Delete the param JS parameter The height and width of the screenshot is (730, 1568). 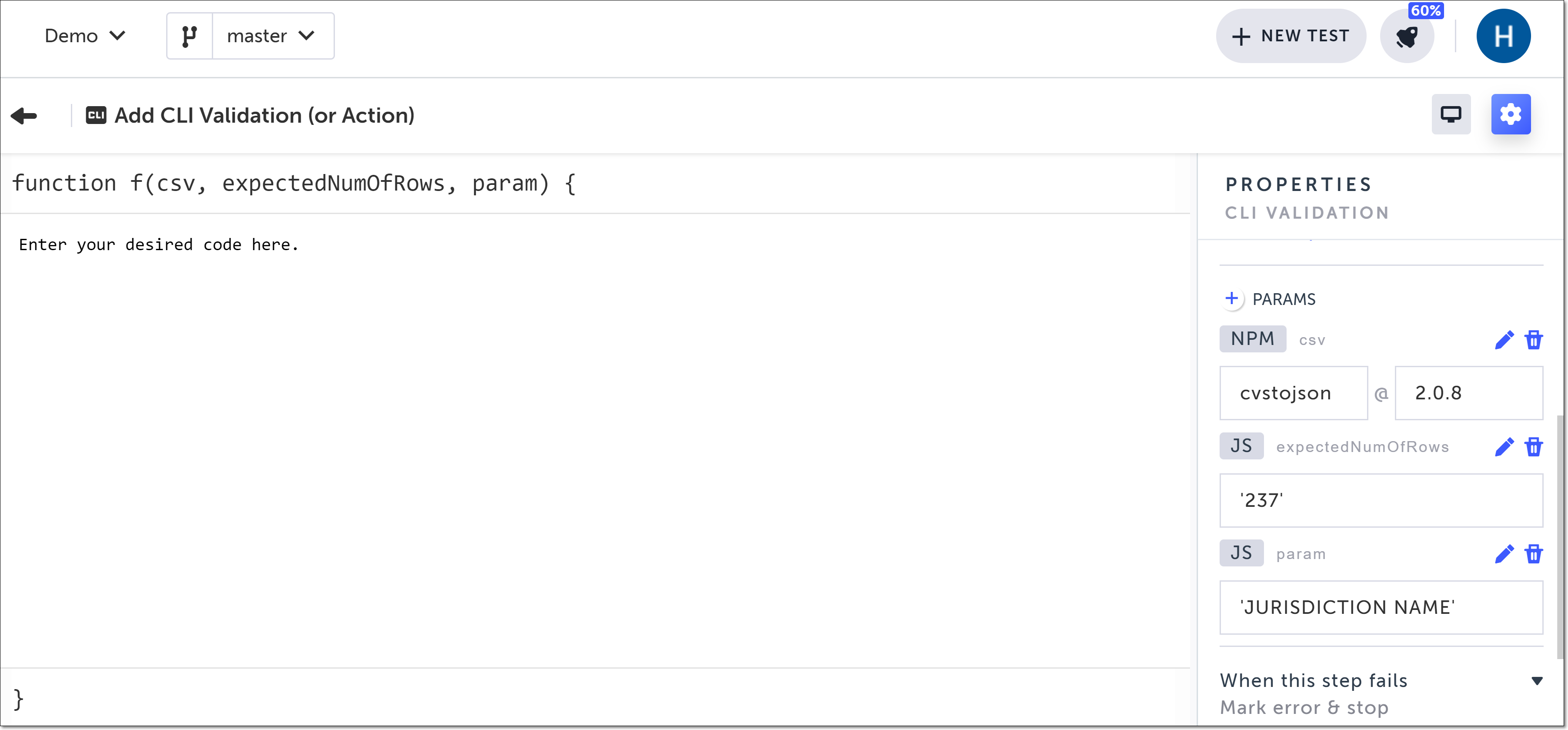click(x=1533, y=554)
